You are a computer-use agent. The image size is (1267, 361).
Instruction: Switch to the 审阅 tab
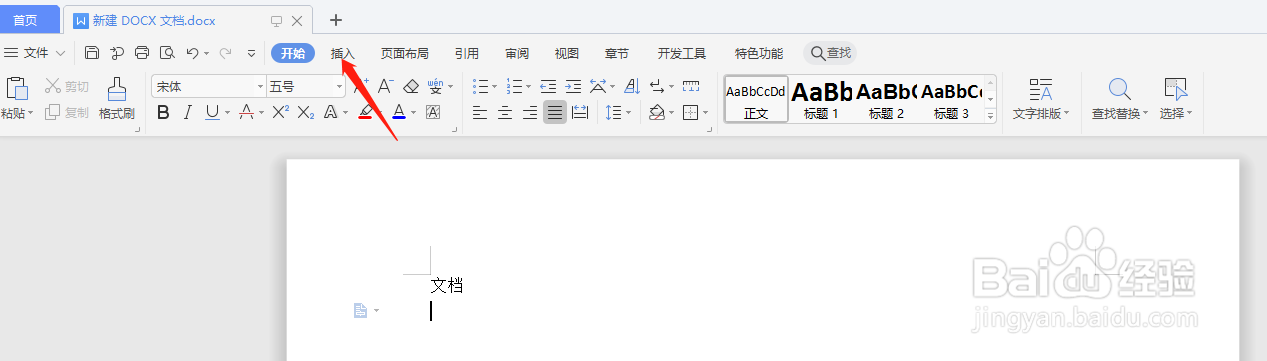click(517, 53)
